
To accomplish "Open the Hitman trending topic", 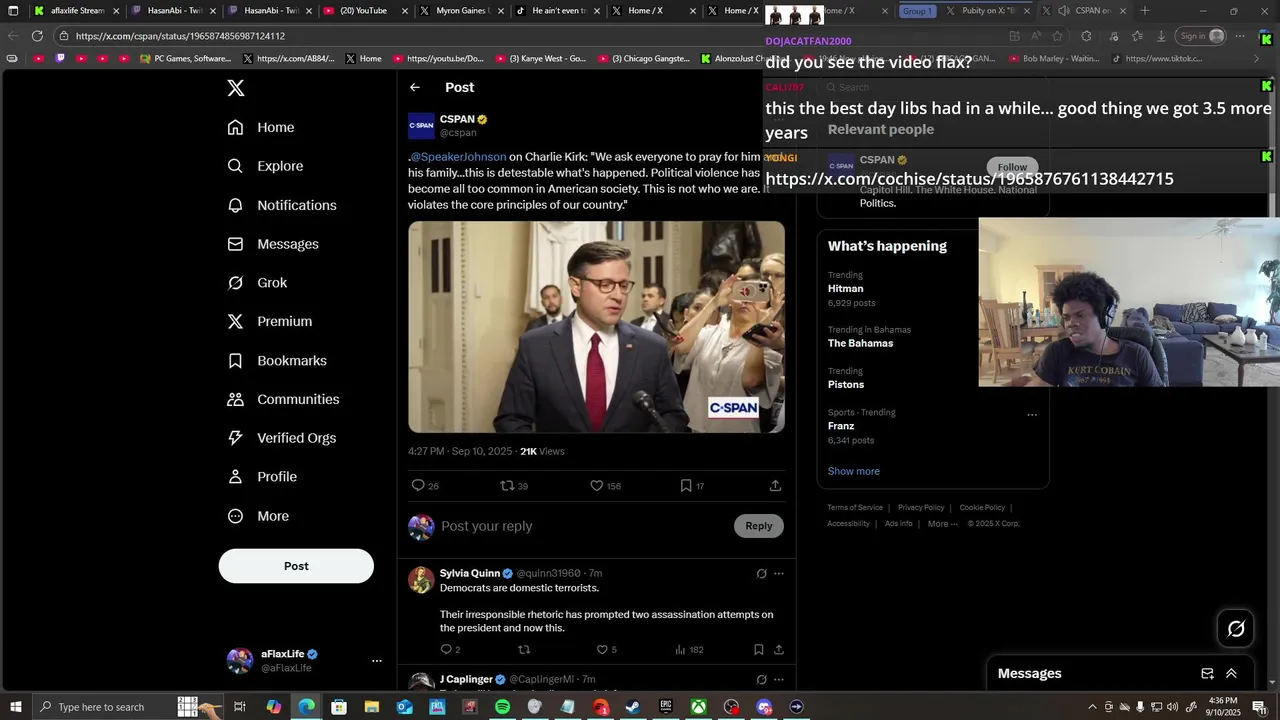I will (x=845, y=289).
